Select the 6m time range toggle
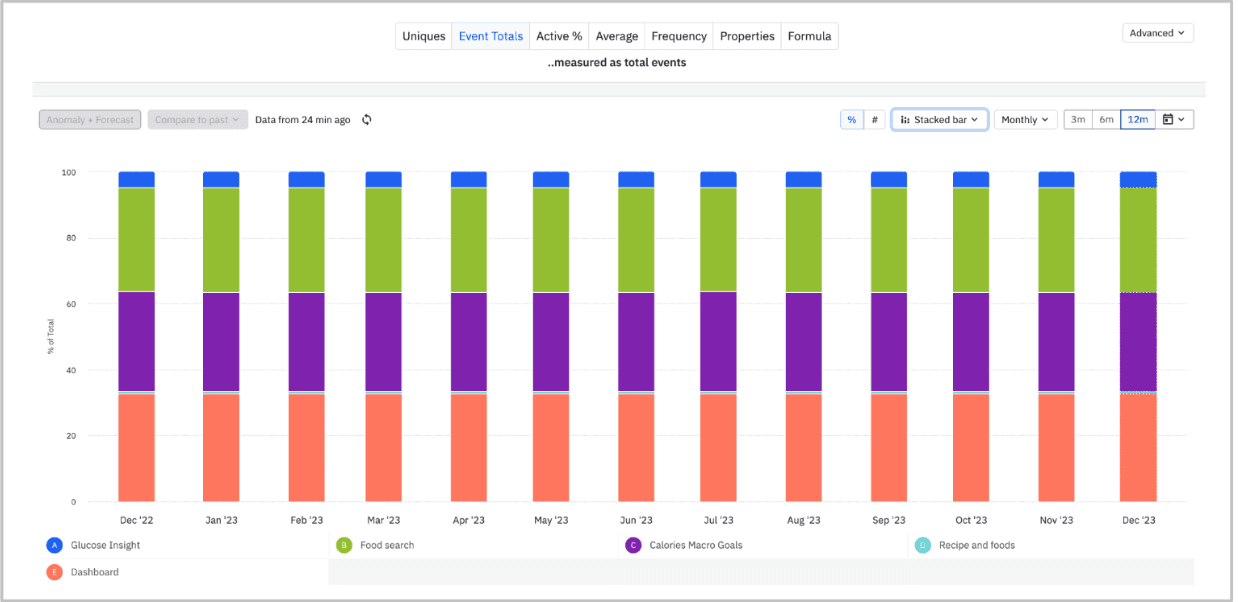This screenshot has height=602, width=1238. click(x=1107, y=119)
